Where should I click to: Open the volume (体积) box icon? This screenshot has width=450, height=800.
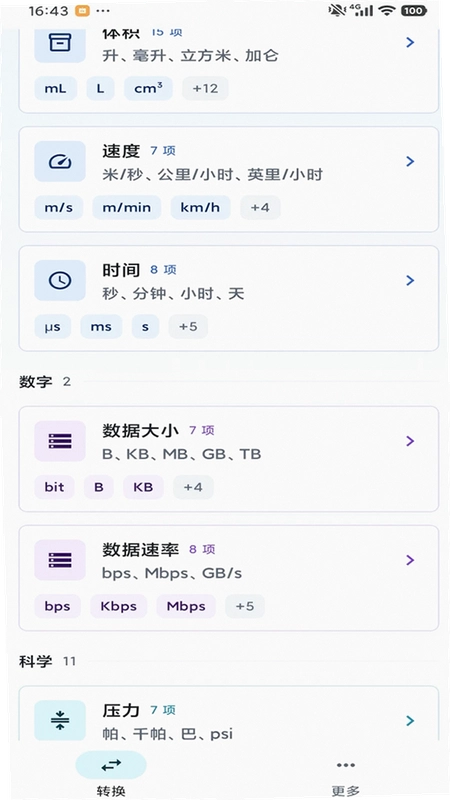point(60,43)
